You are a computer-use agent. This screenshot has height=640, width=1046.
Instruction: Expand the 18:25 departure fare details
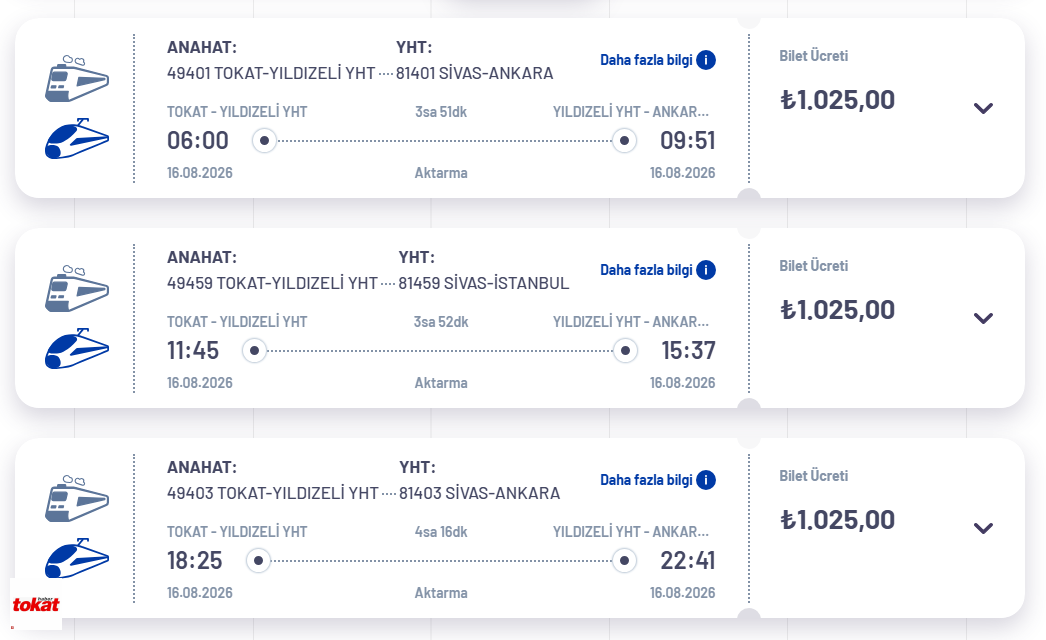[x=983, y=529]
